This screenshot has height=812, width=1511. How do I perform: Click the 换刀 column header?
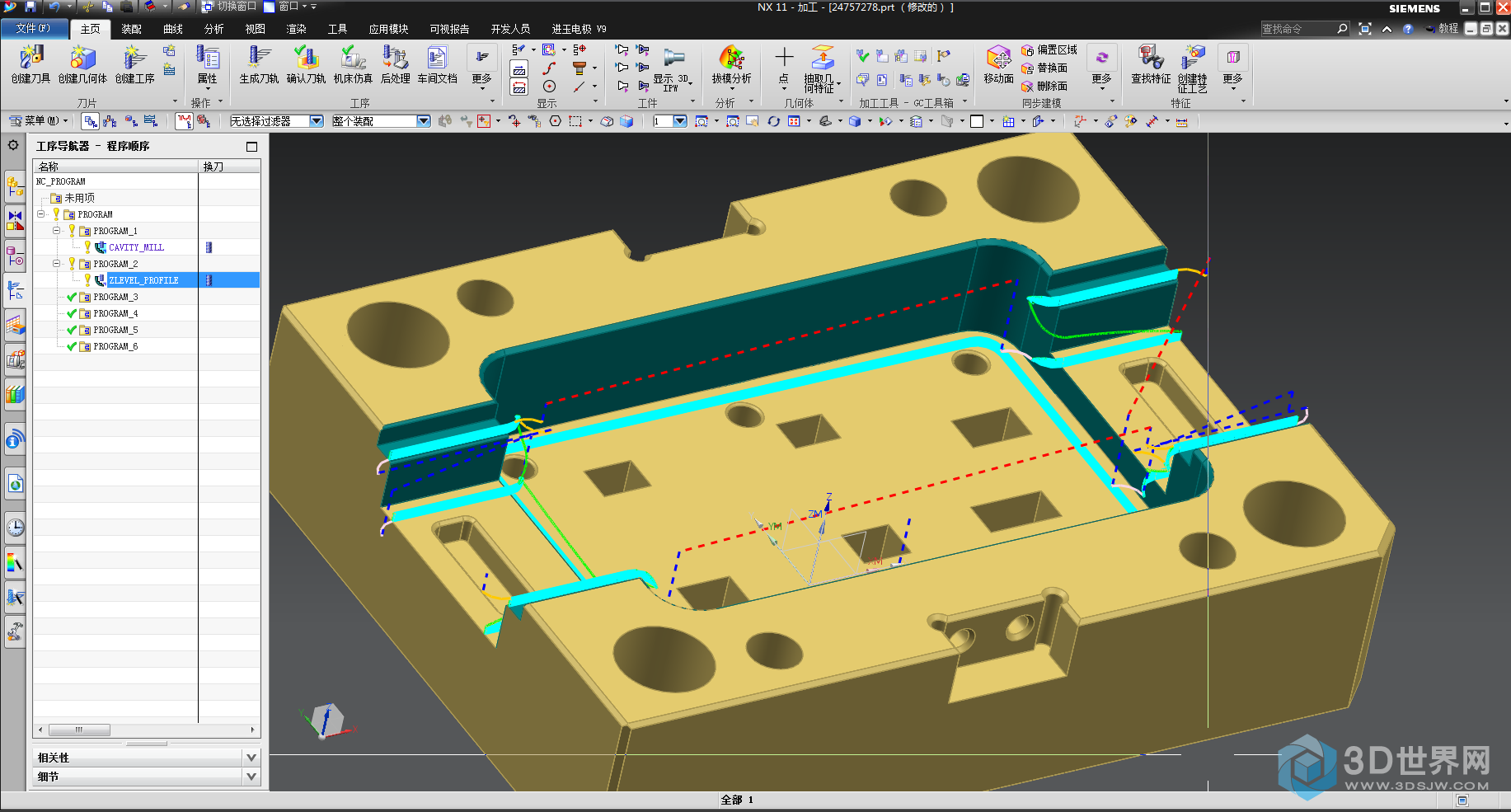click(x=229, y=166)
